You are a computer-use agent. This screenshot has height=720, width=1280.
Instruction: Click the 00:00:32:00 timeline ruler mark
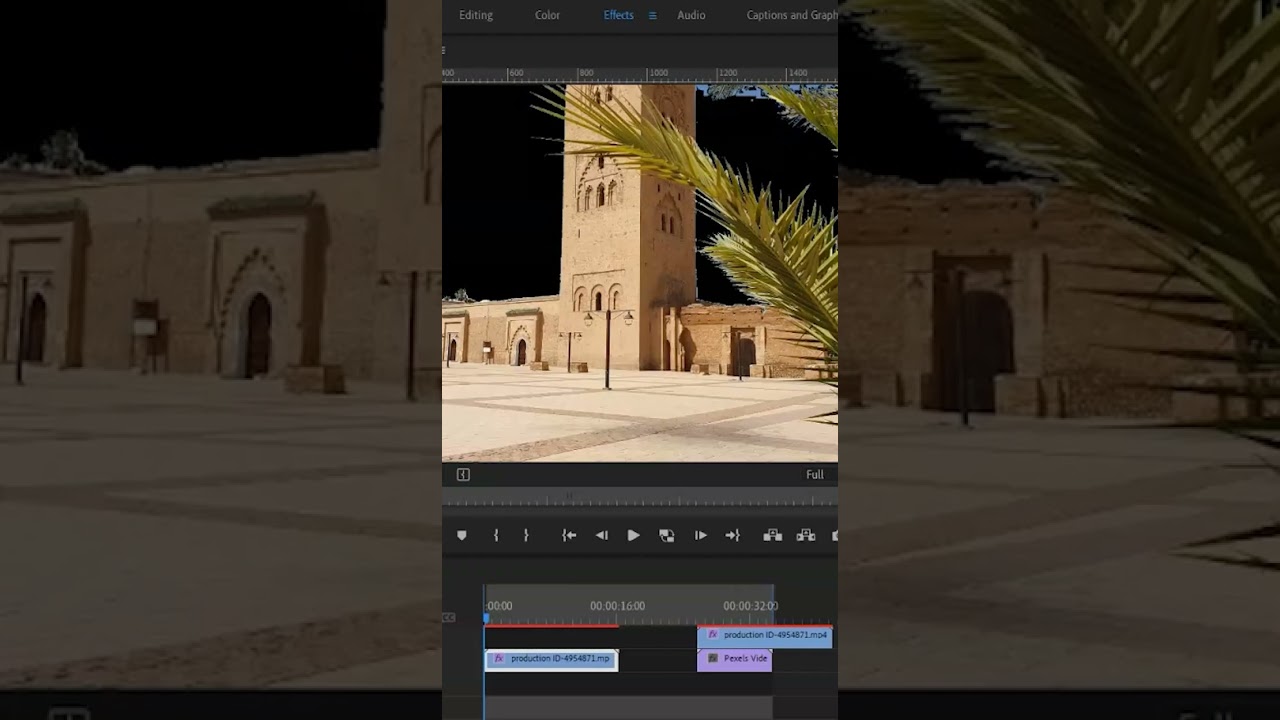point(750,606)
